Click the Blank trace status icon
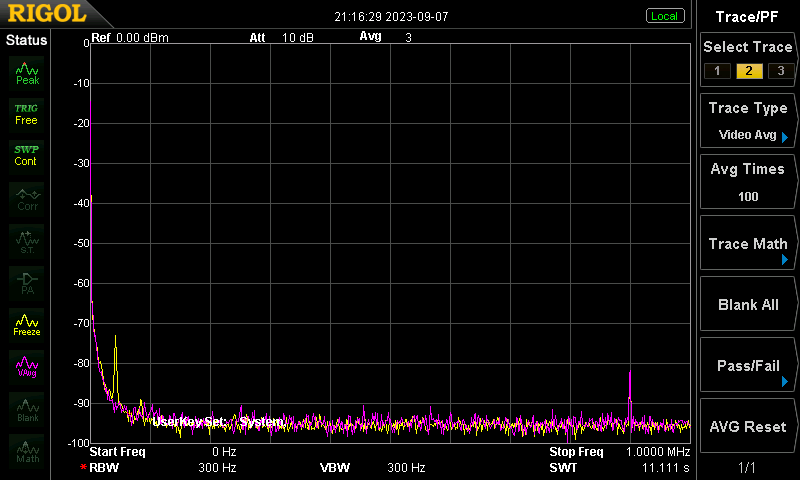Screen dimensions: 800x480 pos(27,409)
